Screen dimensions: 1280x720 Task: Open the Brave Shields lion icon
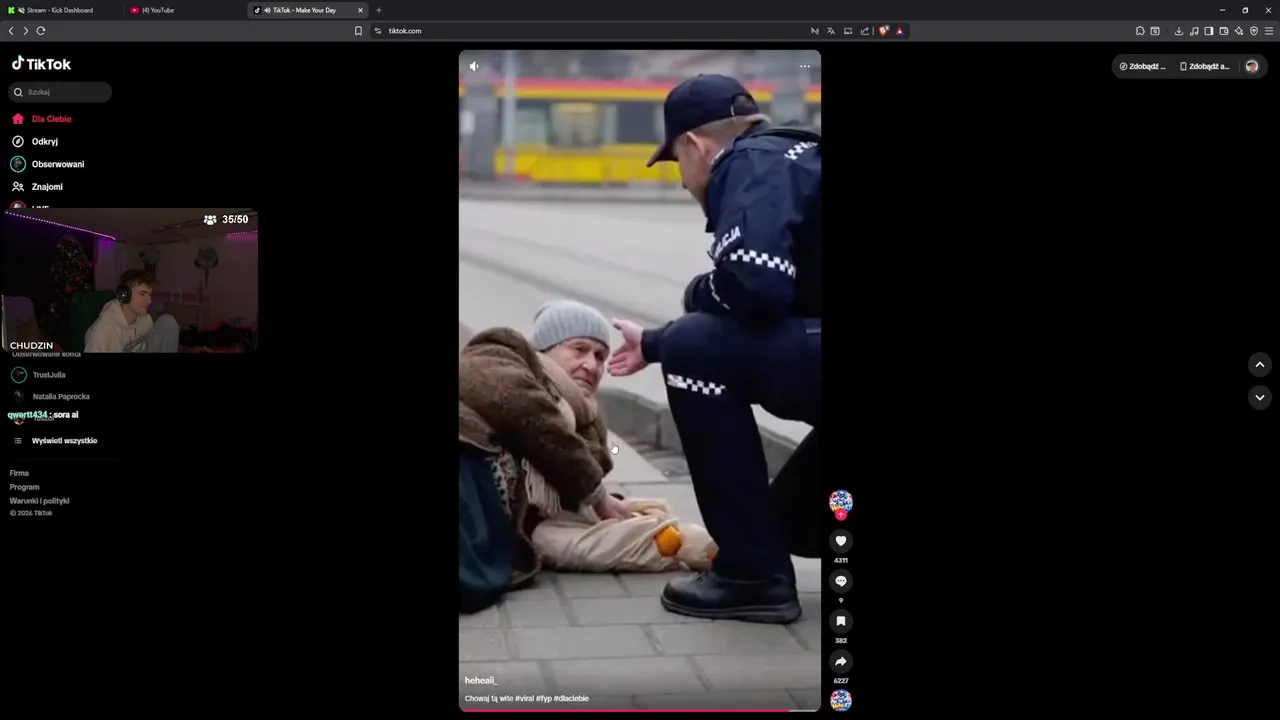pos(883,31)
